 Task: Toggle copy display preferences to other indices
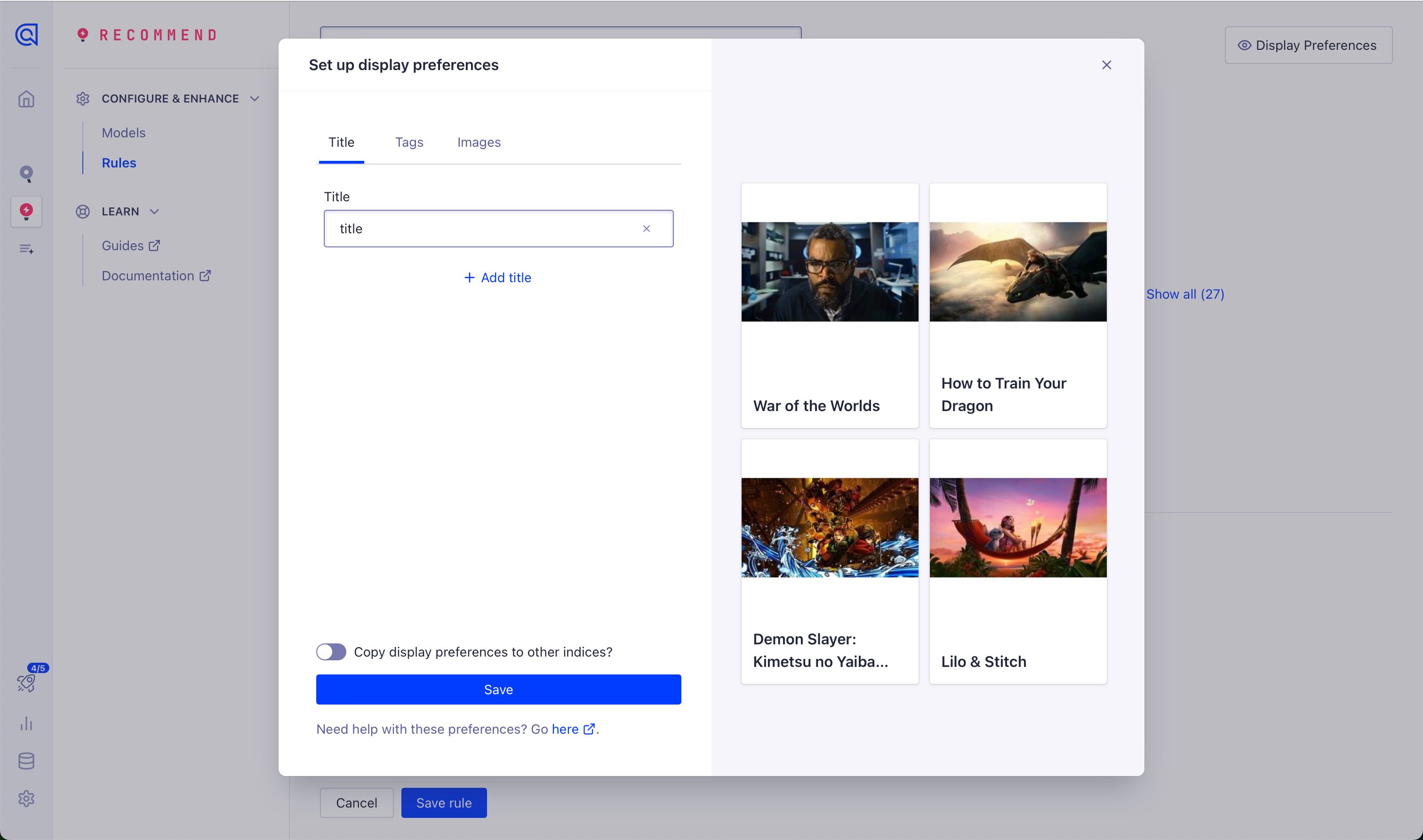[x=331, y=652]
